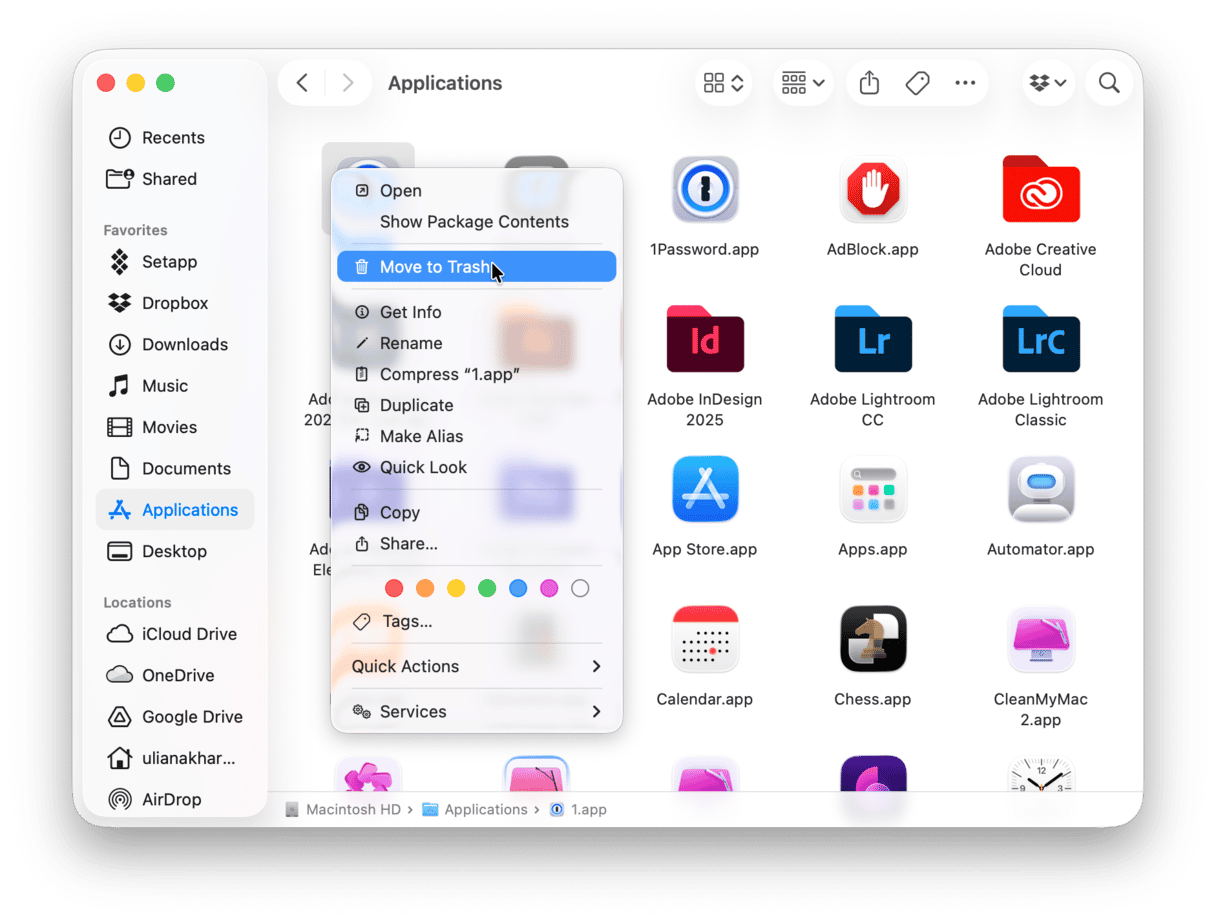Image resolution: width=1216 pixels, height=923 pixels.
Task: Go back using the toolbar back arrow
Action: [302, 83]
